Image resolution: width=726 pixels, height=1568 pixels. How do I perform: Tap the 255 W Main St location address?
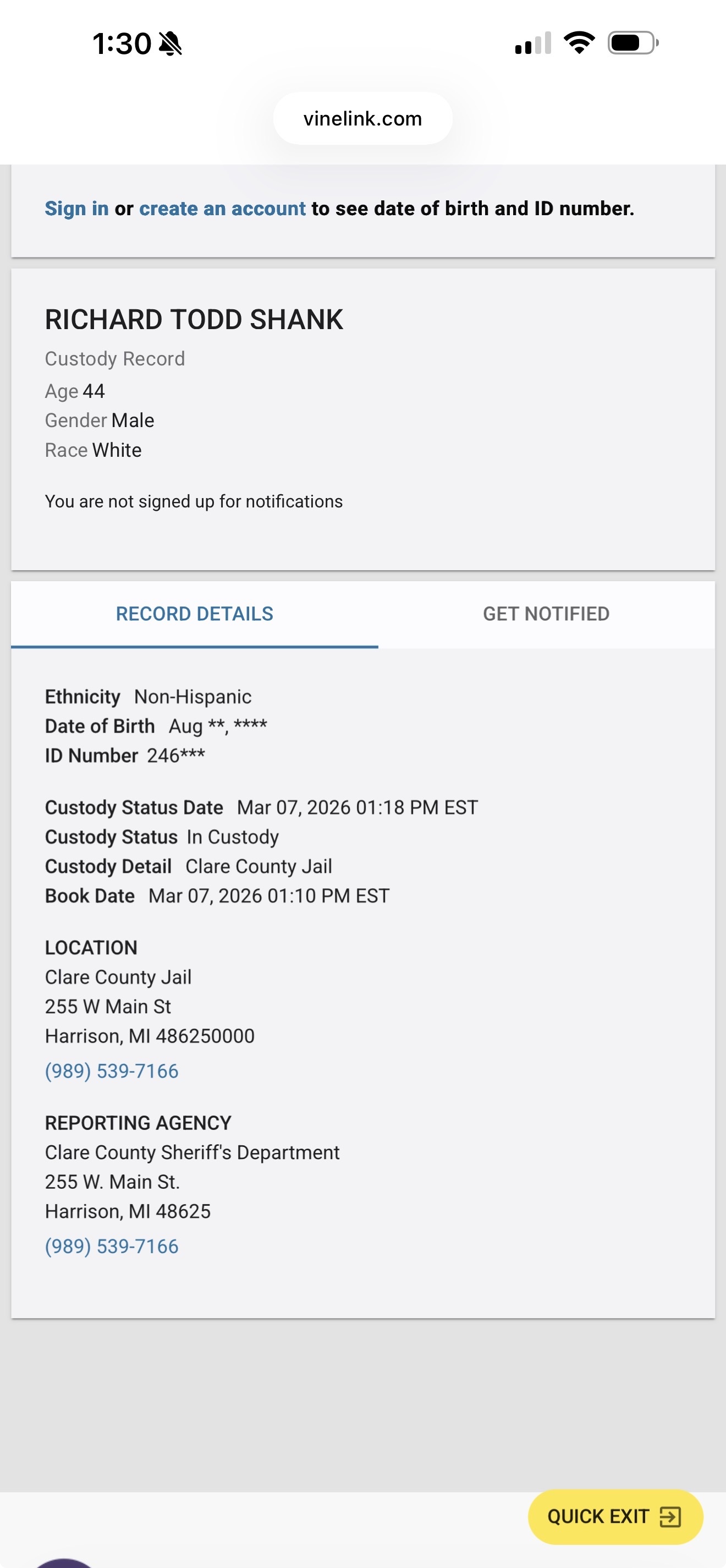[x=108, y=1006]
